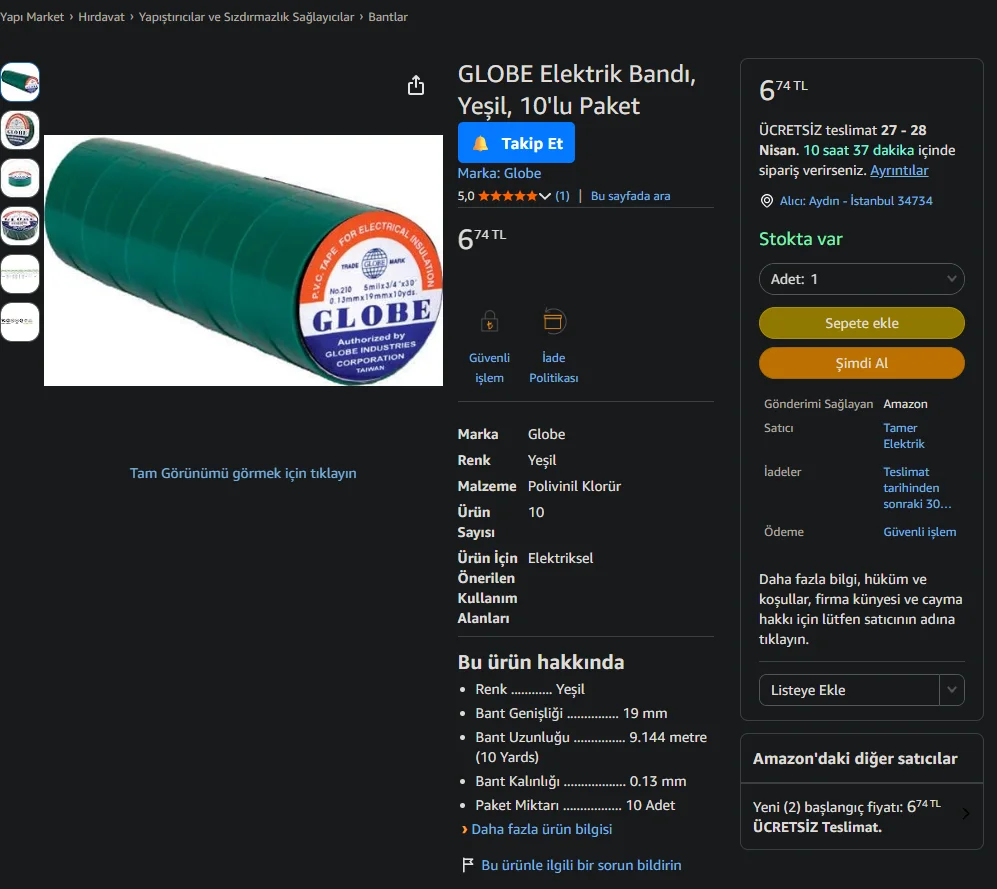Open the star rating popover chevron
This screenshot has height=889, width=997.
point(545,196)
